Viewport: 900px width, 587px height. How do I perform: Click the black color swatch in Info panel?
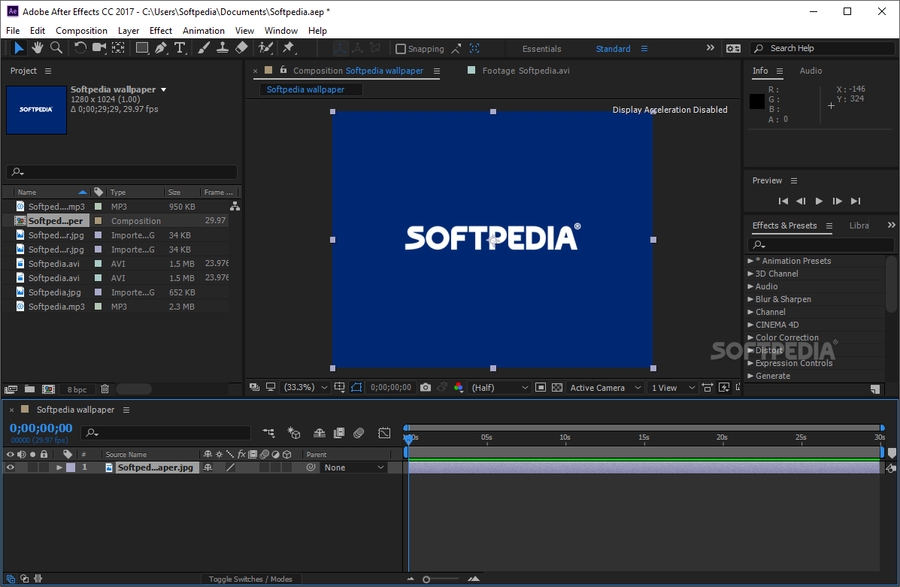[757, 101]
